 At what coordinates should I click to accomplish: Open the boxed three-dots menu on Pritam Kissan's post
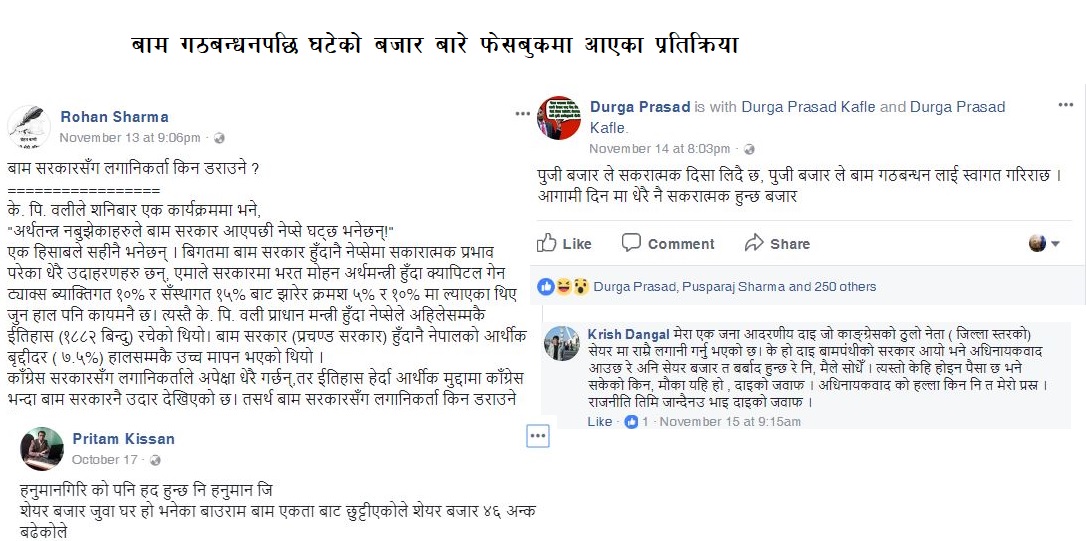pos(538,436)
